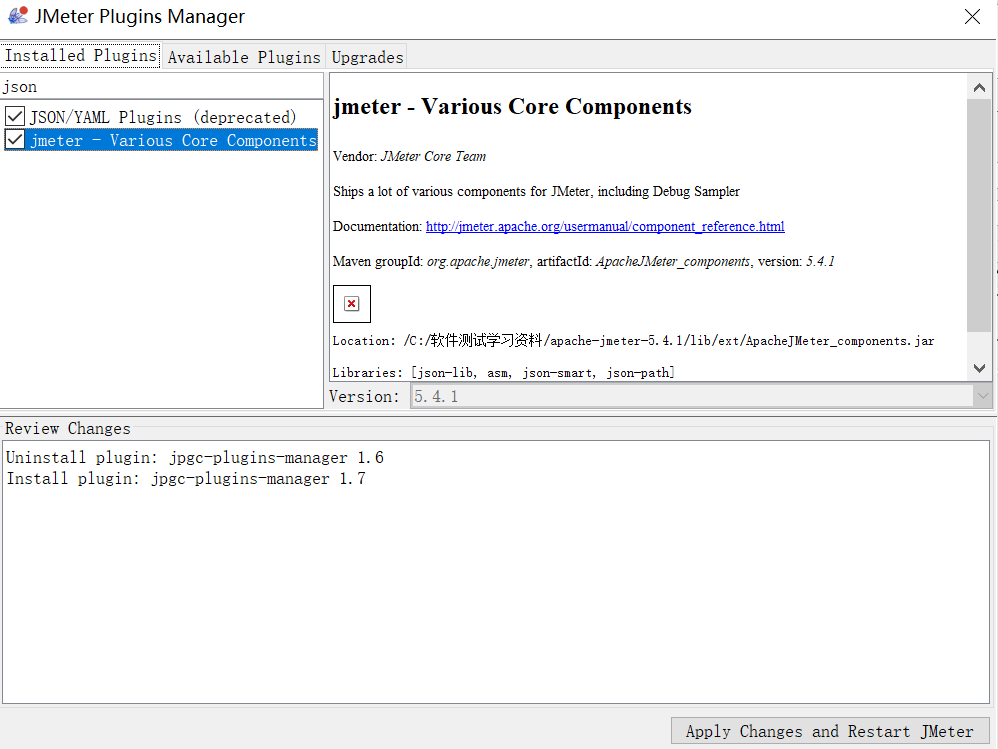Viewport: 998px width, 749px height.
Task: Click the broken image placeholder icon
Action: tap(351, 304)
